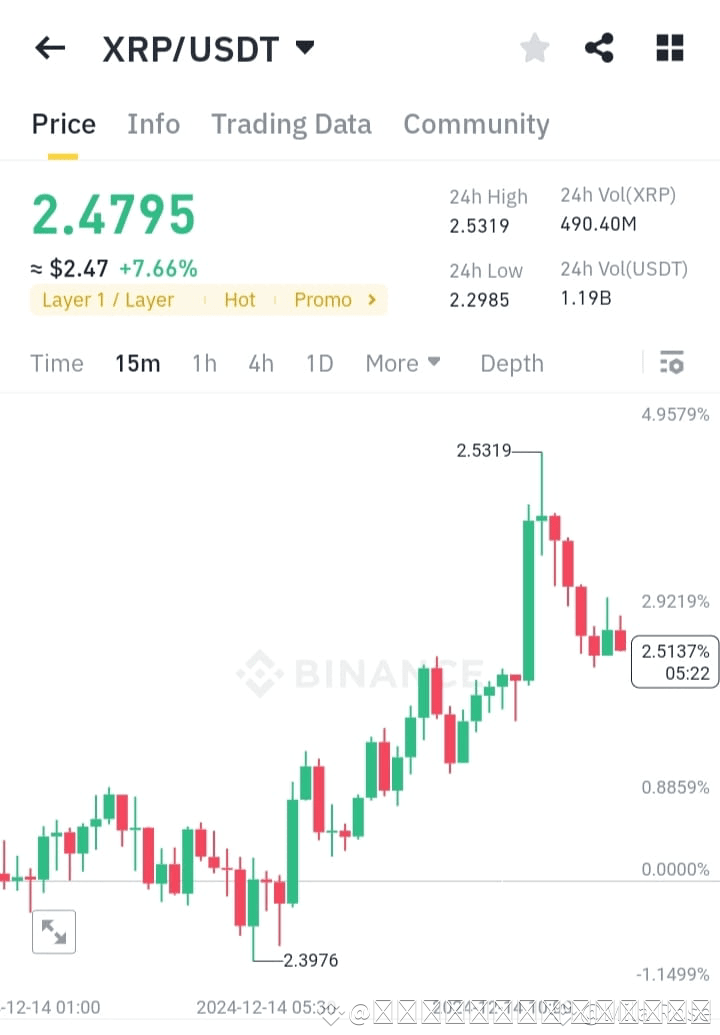Open the markets grid view icon
The width and height of the screenshot is (720, 1035).
point(668,47)
